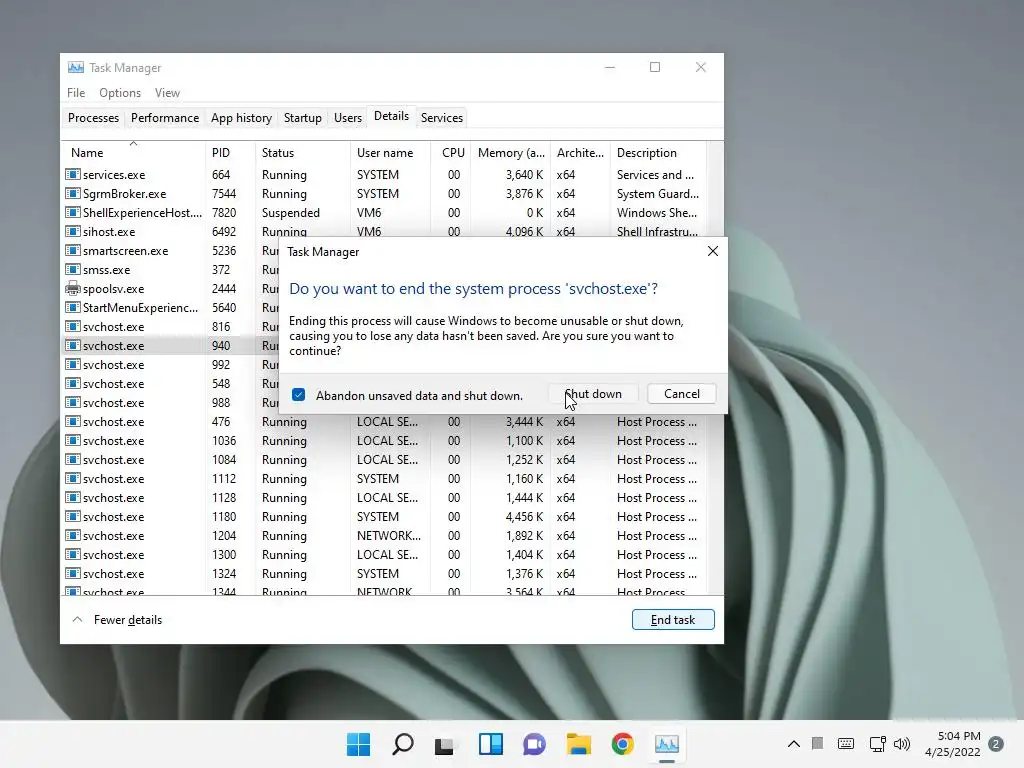This screenshot has height=768, width=1024.
Task: Switch to the Users tab
Action: click(x=347, y=118)
